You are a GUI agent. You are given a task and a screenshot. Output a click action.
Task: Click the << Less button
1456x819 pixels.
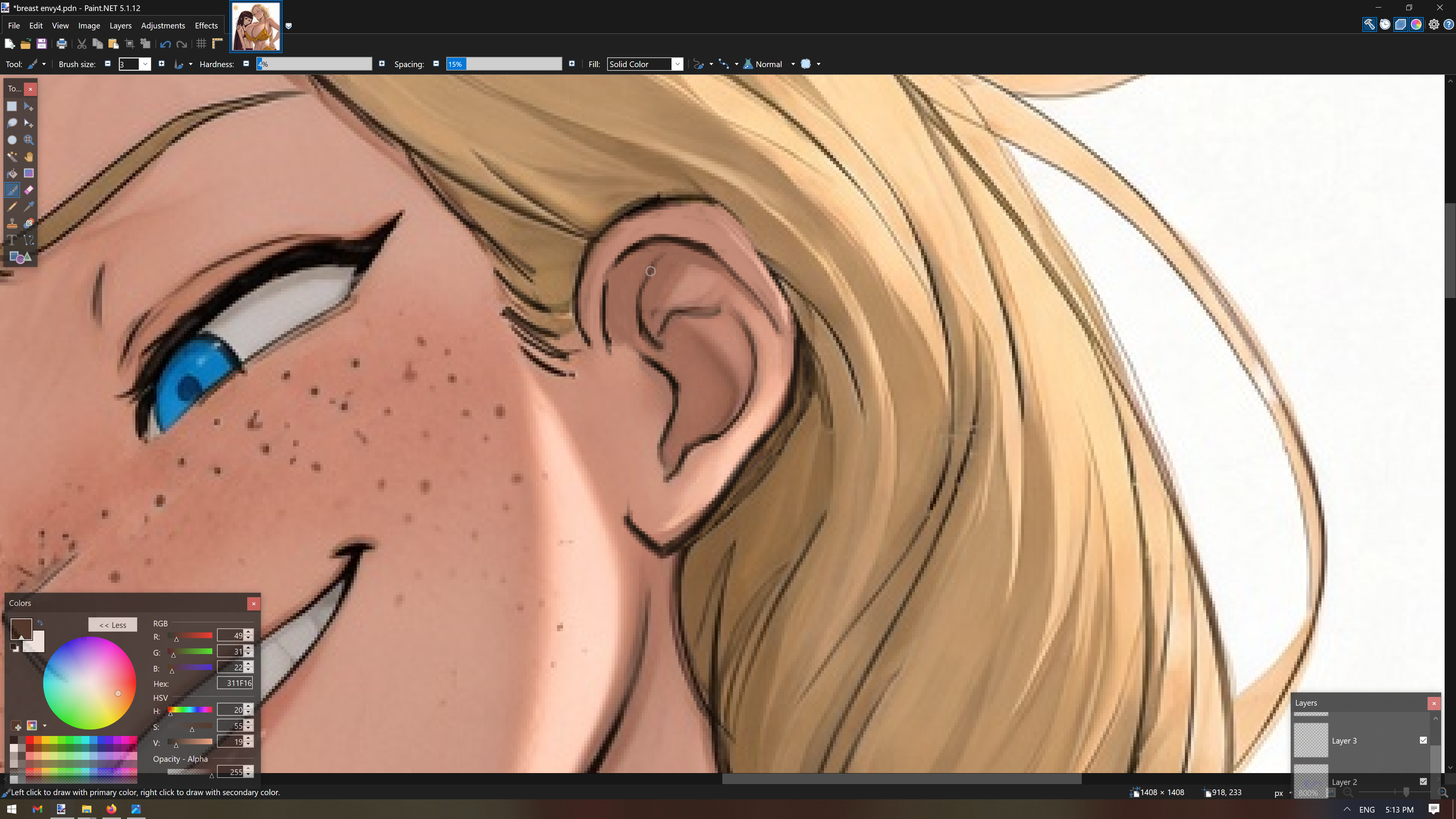tap(113, 625)
